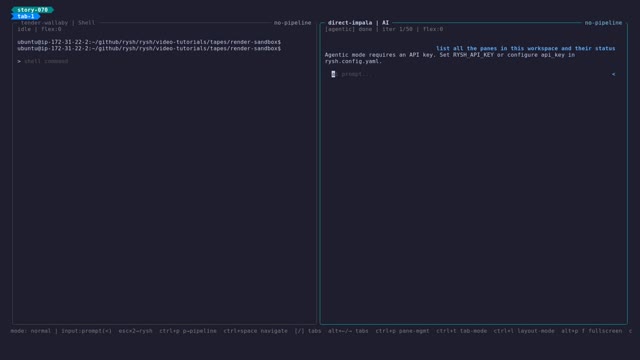Switch to tab-1
This screenshot has height=360, width=640.
pyautogui.click(x=26, y=16)
